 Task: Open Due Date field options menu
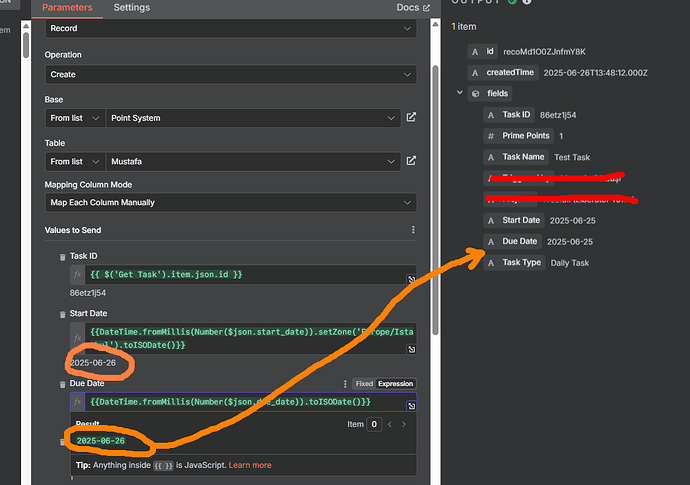point(345,384)
